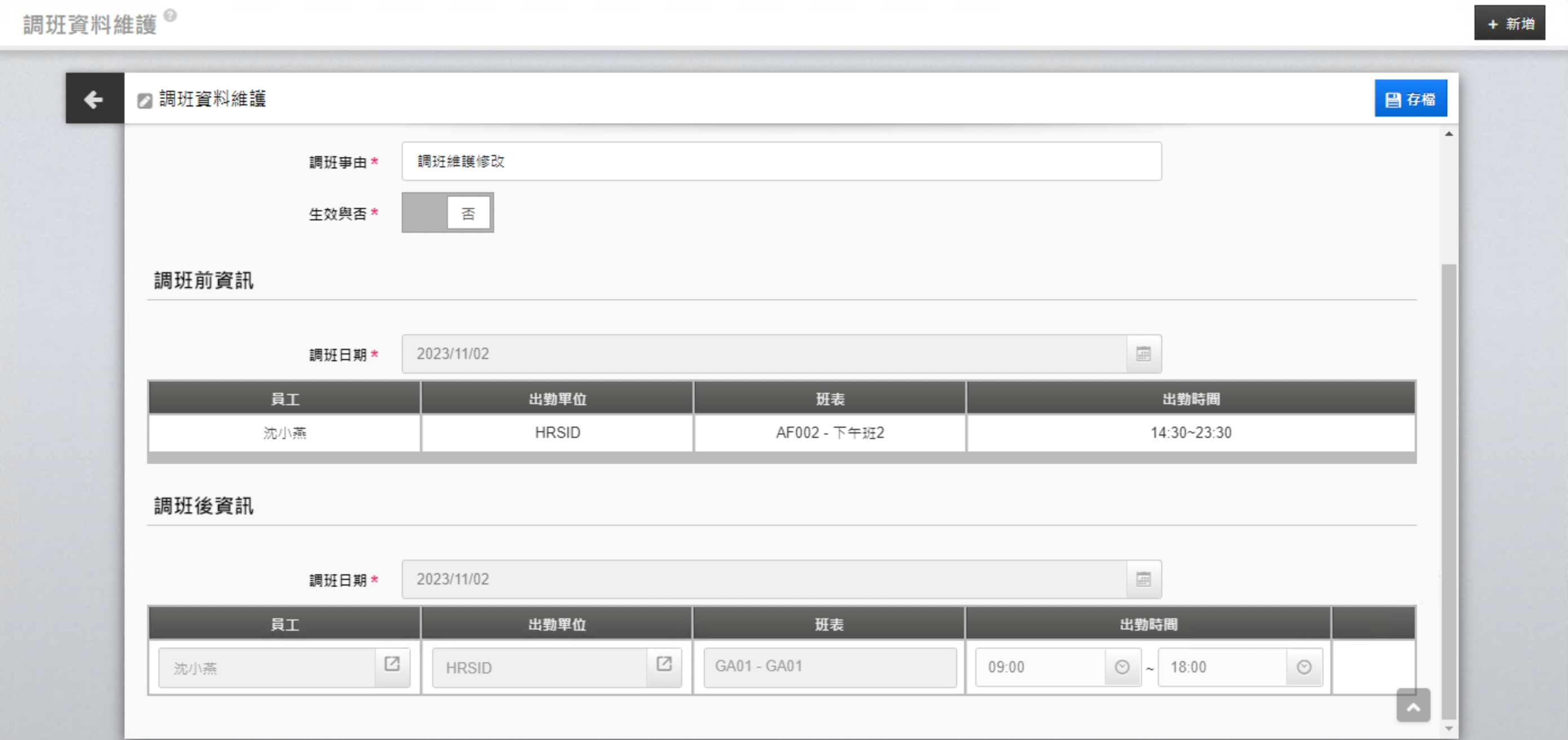The width and height of the screenshot is (1568, 740).
Task: Click the 調班事由 text field
Action: [x=781, y=161]
